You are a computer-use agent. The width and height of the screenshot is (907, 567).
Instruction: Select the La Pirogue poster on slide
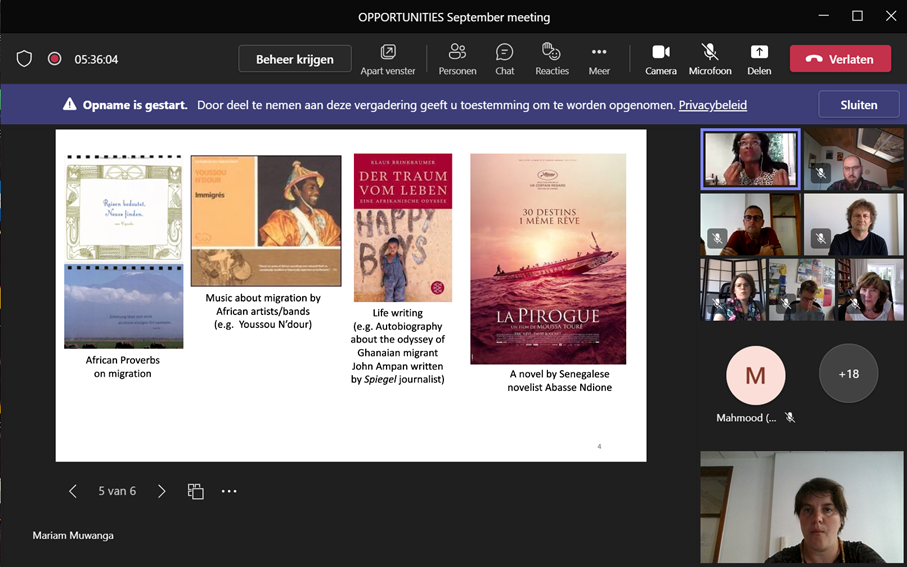click(x=548, y=258)
